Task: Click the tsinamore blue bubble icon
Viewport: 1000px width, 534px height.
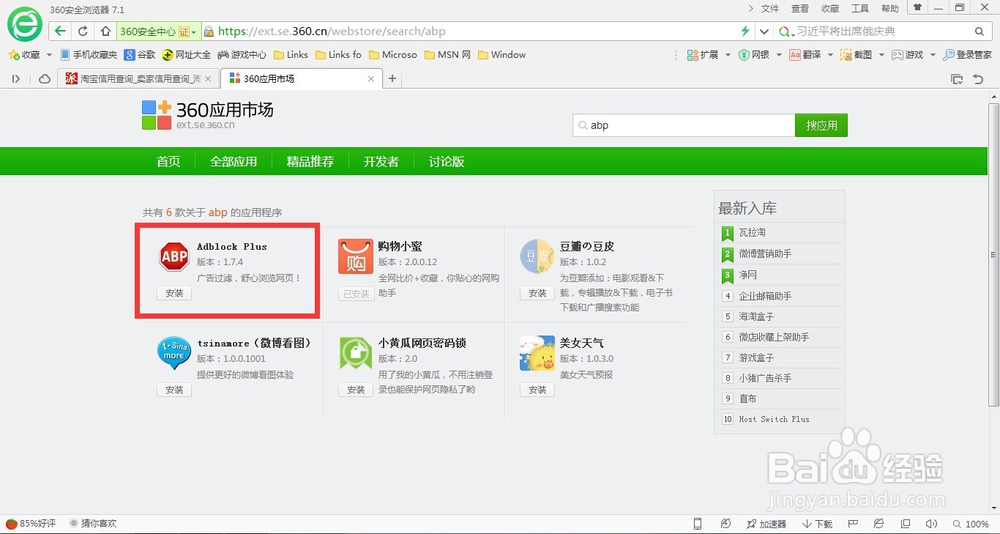Action: (x=173, y=353)
